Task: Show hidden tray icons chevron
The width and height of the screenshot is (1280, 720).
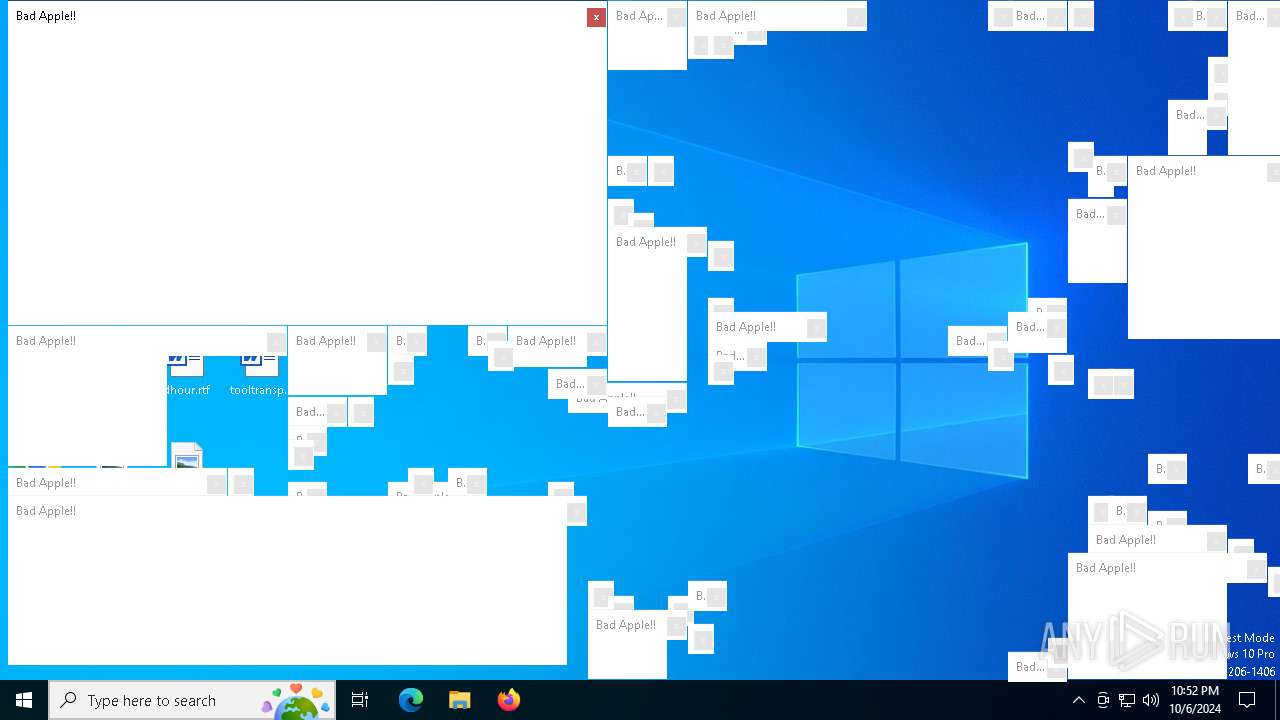Action: point(1079,700)
